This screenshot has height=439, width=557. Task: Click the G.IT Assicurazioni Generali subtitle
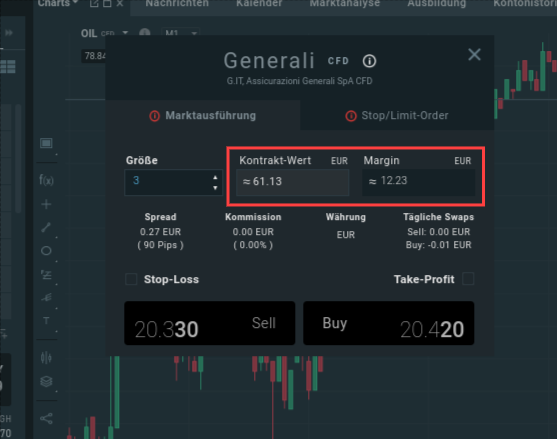pos(299,81)
